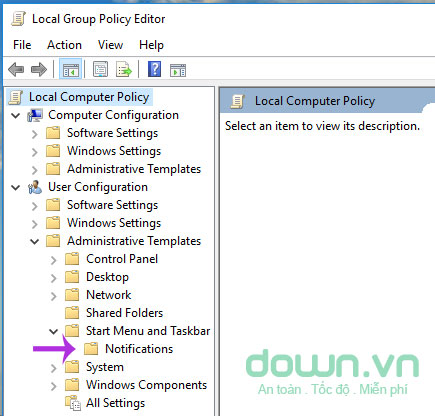The height and width of the screenshot is (416, 435).
Task: Select Windows Settings label under Computer Configuration
Action: point(114,151)
